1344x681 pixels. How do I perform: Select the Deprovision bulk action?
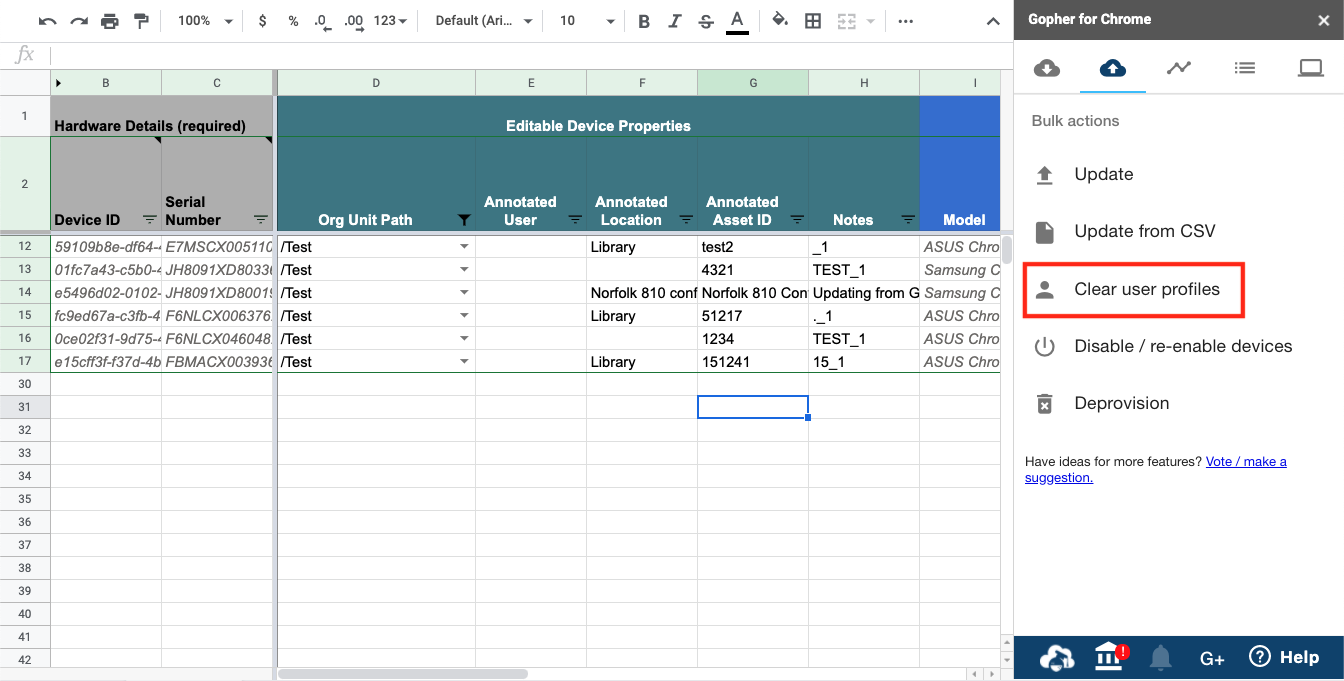click(1121, 404)
